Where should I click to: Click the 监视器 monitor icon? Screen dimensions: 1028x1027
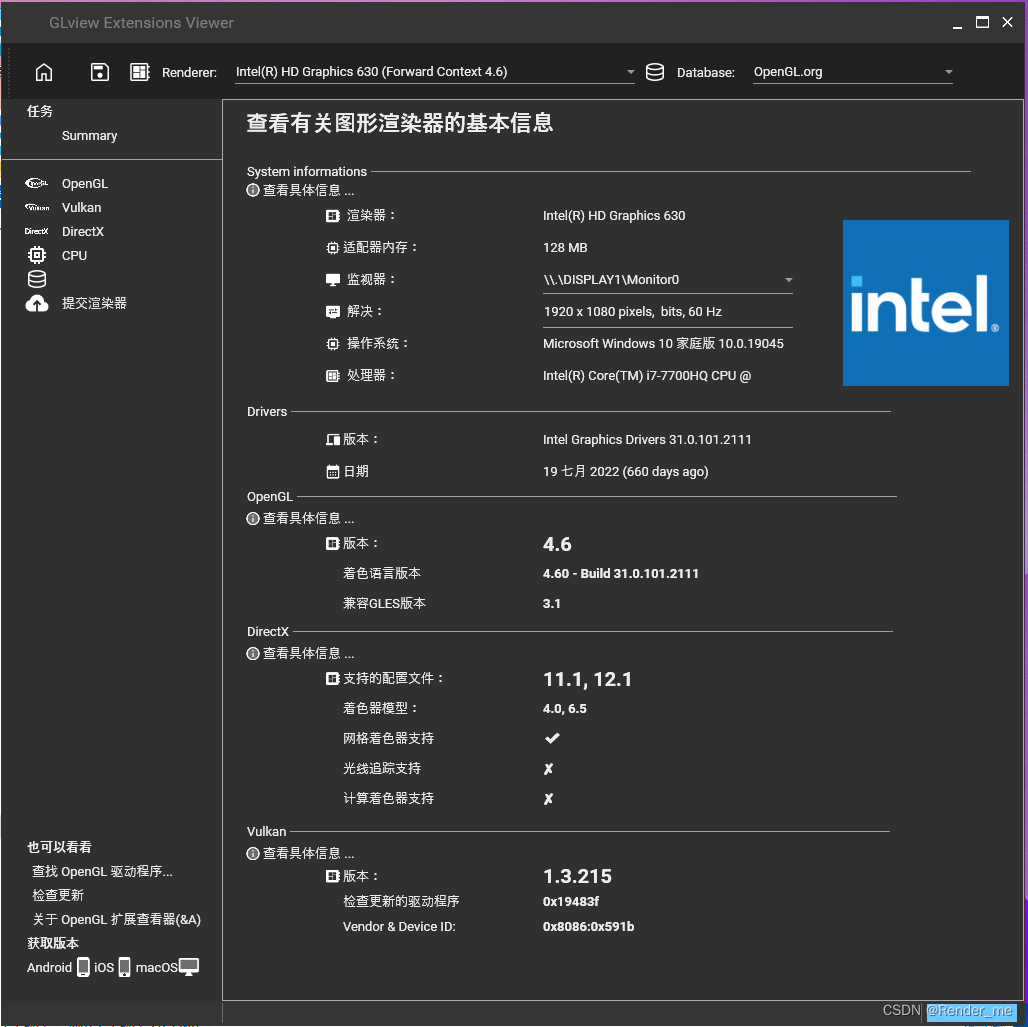click(x=333, y=280)
